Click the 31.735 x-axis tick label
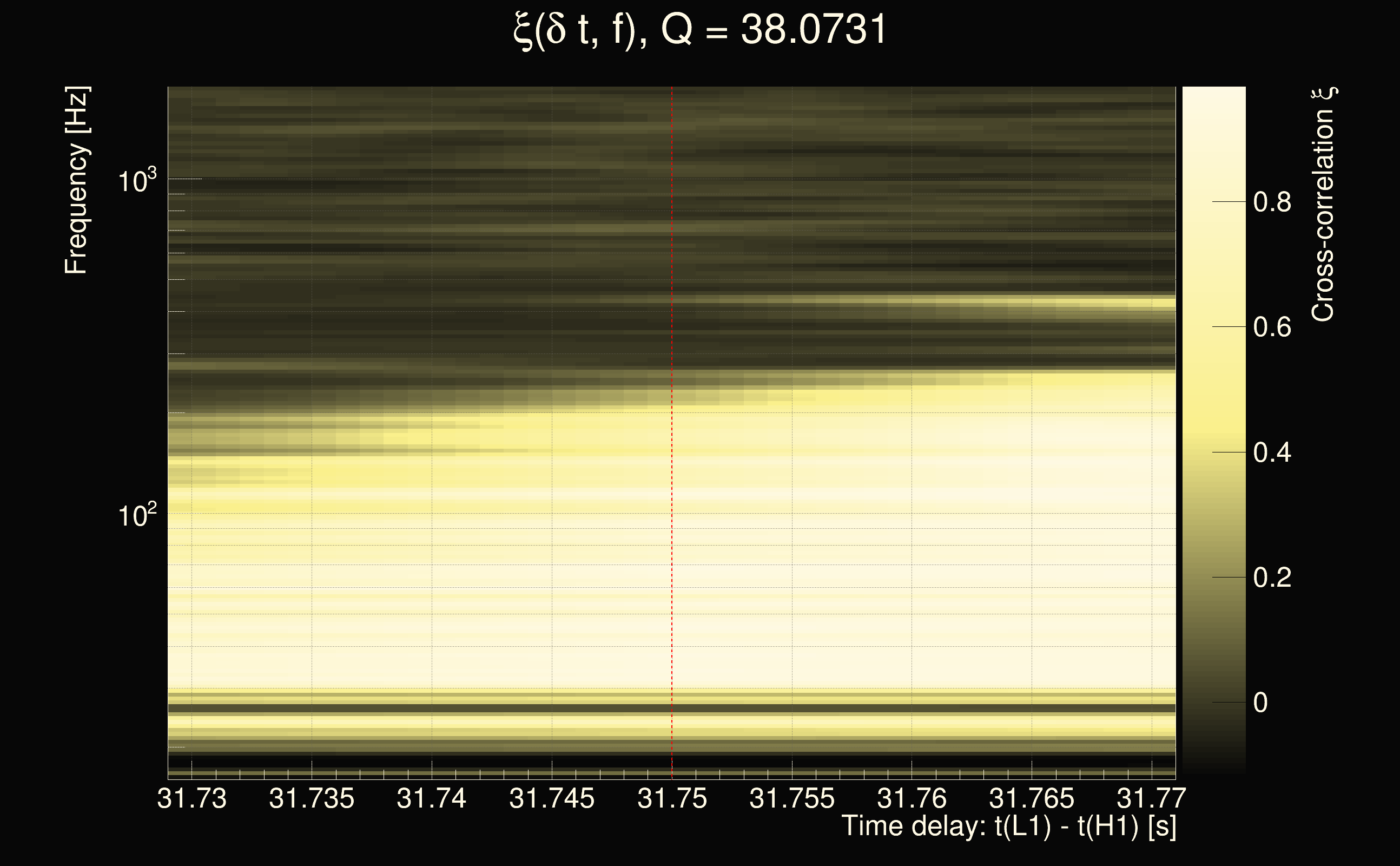Viewport: 1400px width, 866px height. [312, 798]
